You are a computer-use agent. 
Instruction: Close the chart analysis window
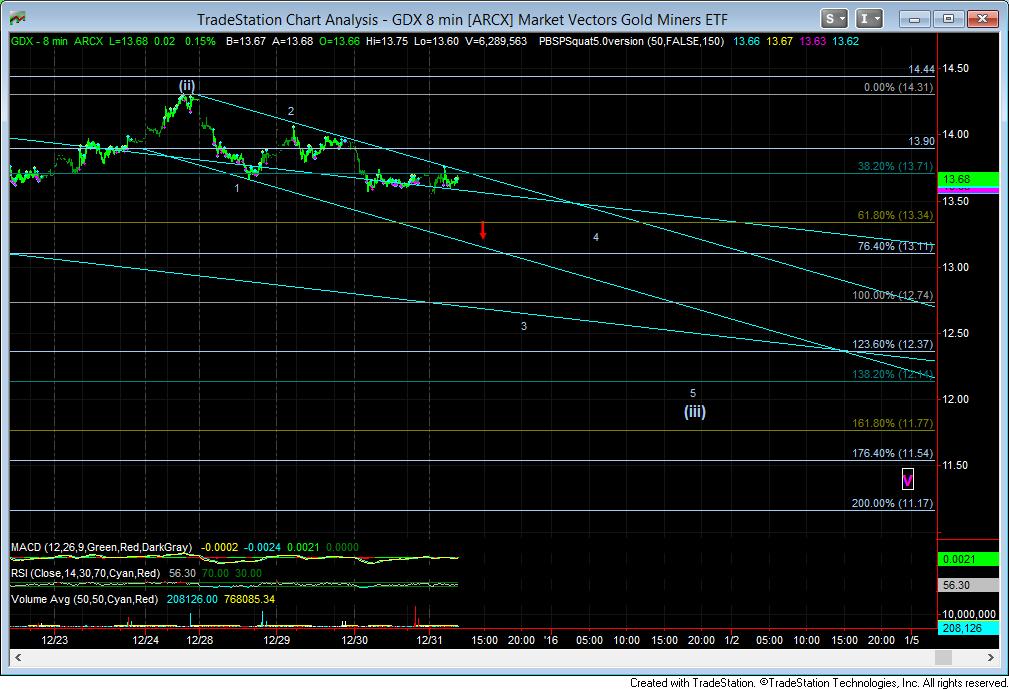click(x=981, y=19)
